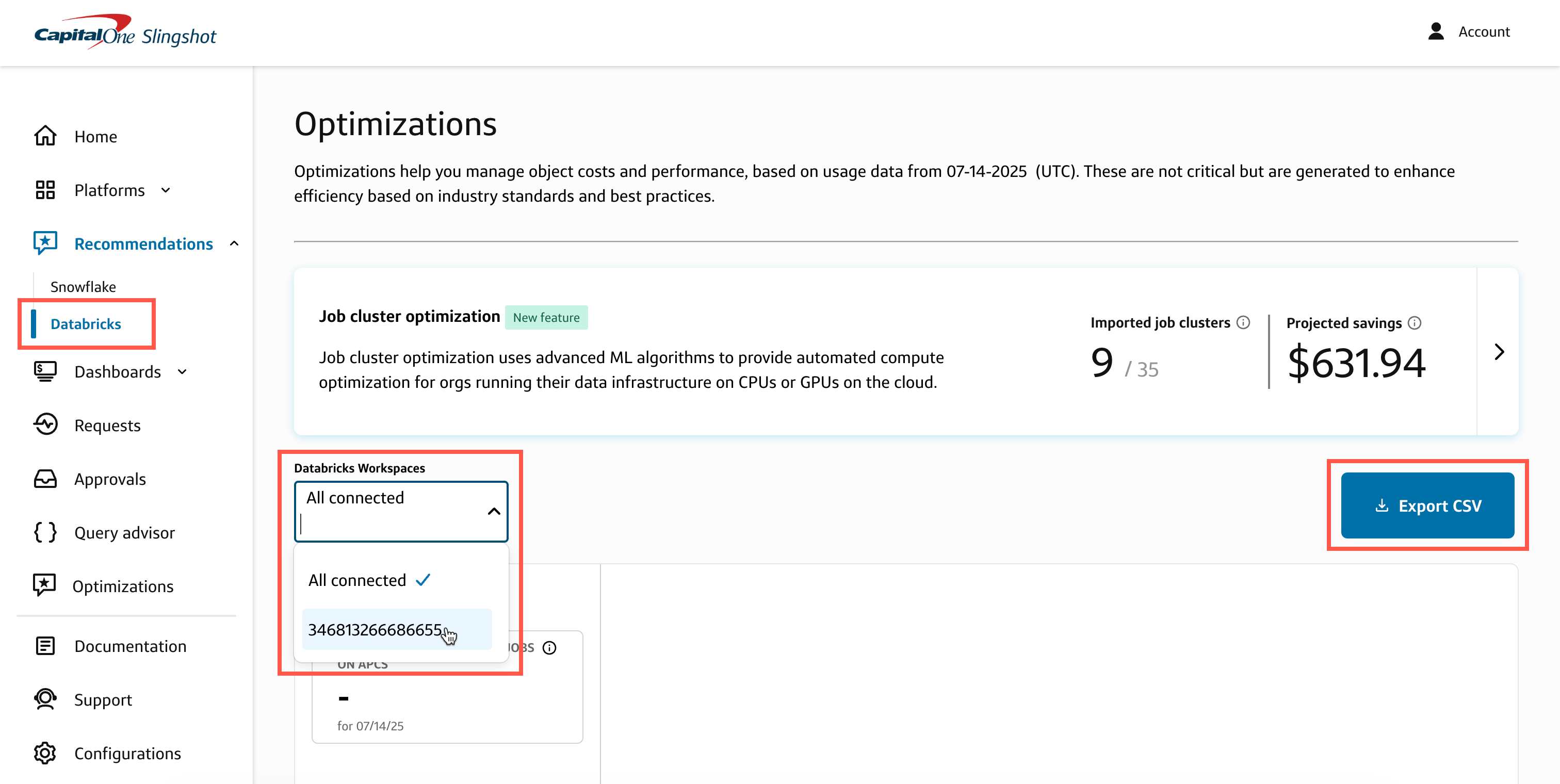This screenshot has width=1560, height=784.
Task: Expand the Platforms chevron
Action: [166, 191]
